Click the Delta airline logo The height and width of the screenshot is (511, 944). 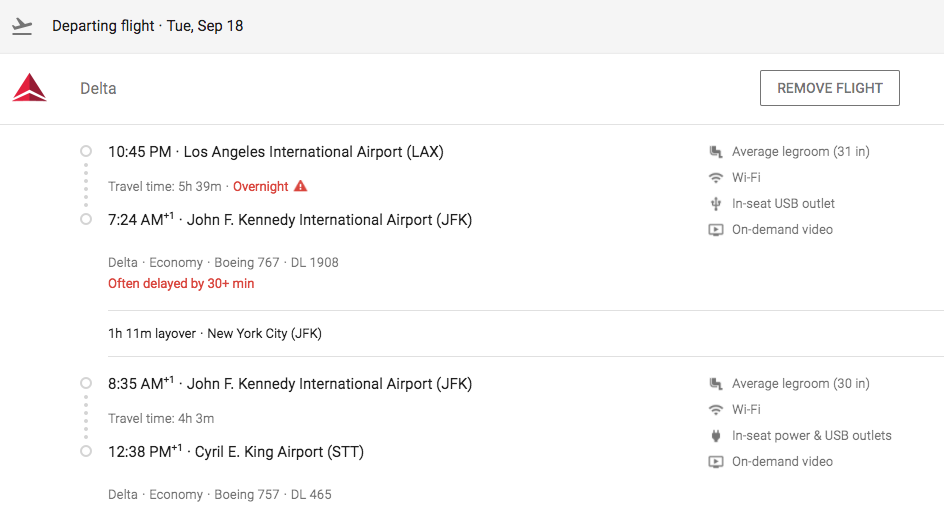click(29, 88)
